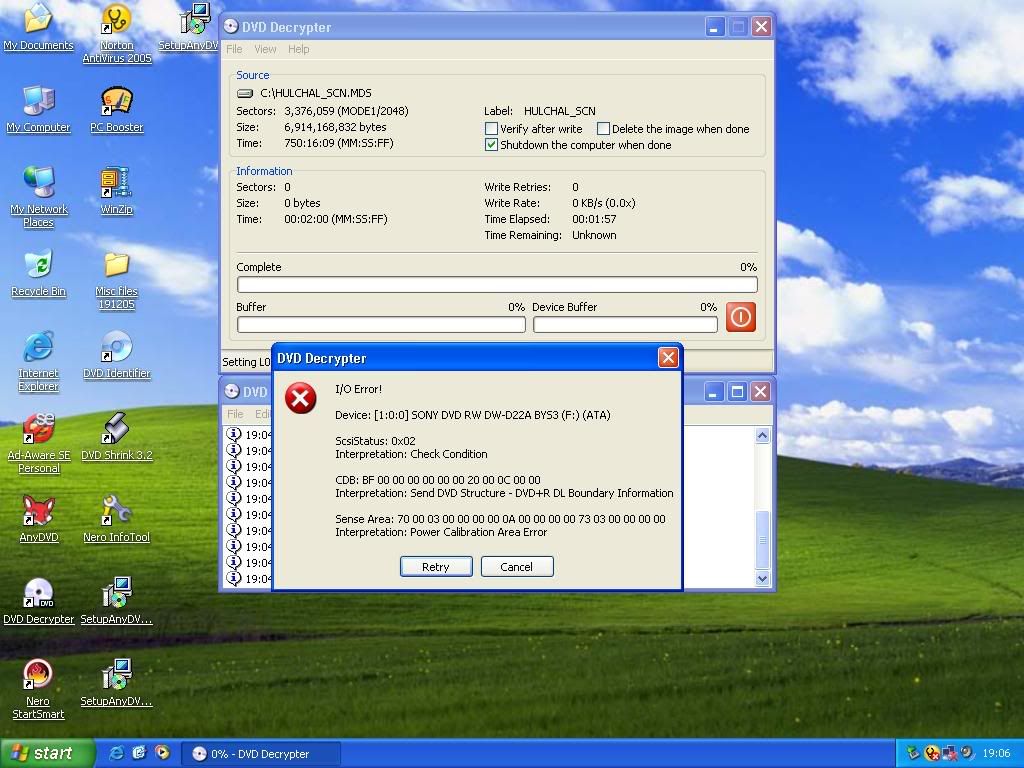Select the My Network Places icon

coord(39,197)
